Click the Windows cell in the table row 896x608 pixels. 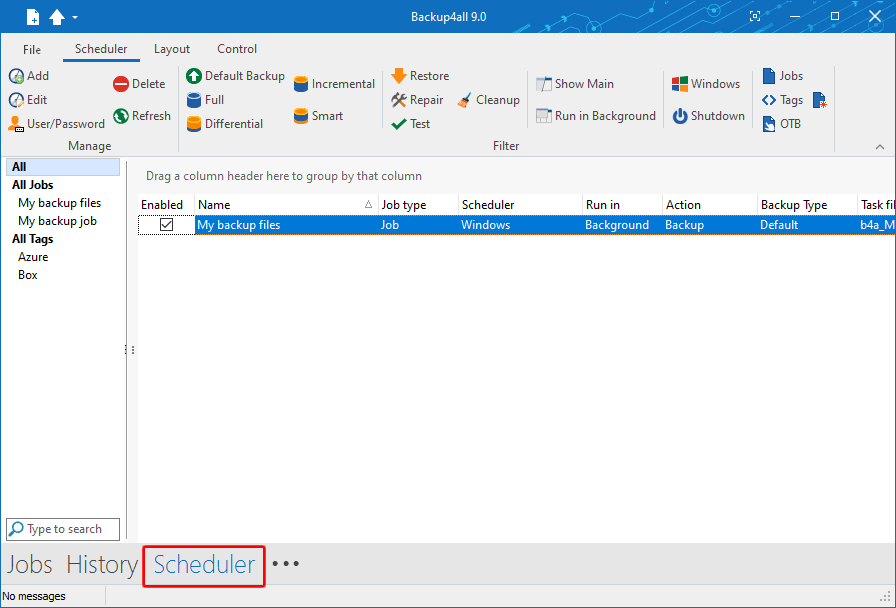click(521, 225)
